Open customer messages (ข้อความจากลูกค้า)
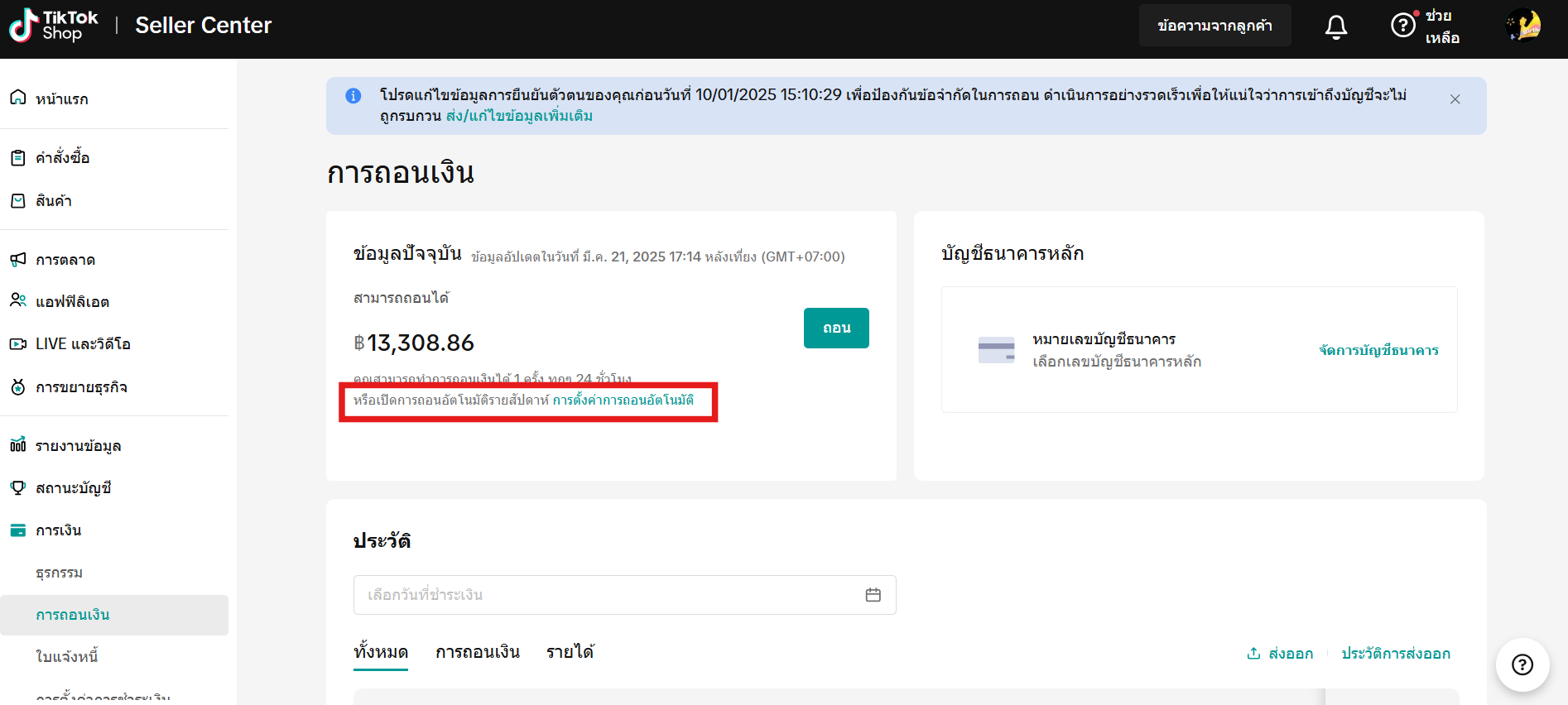The height and width of the screenshot is (705, 1568). pyautogui.click(x=1214, y=26)
